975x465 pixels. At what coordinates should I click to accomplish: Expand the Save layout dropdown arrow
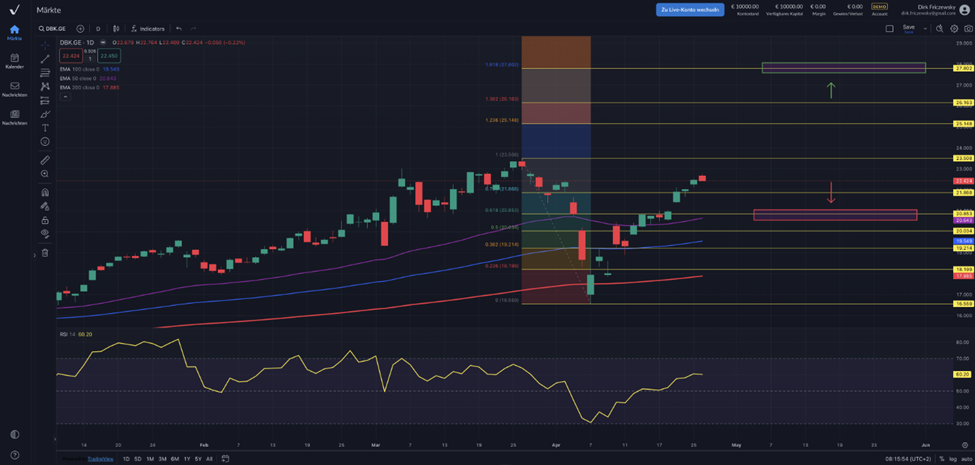click(923, 29)
